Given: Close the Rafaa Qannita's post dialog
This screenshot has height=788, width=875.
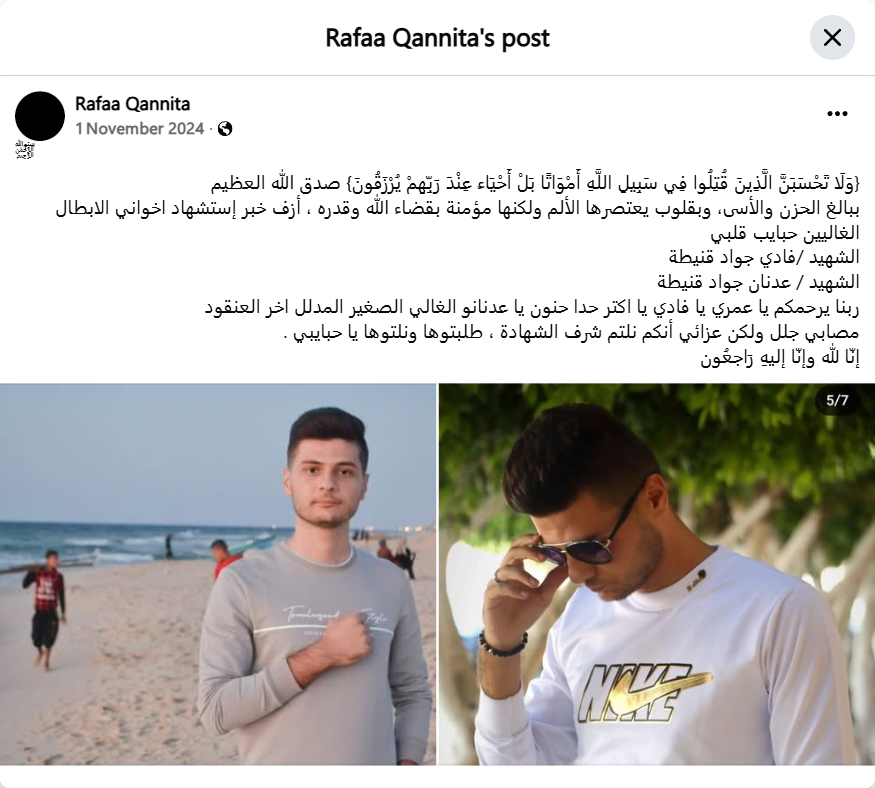Looking at the screenshot, I should click(832, 38).
